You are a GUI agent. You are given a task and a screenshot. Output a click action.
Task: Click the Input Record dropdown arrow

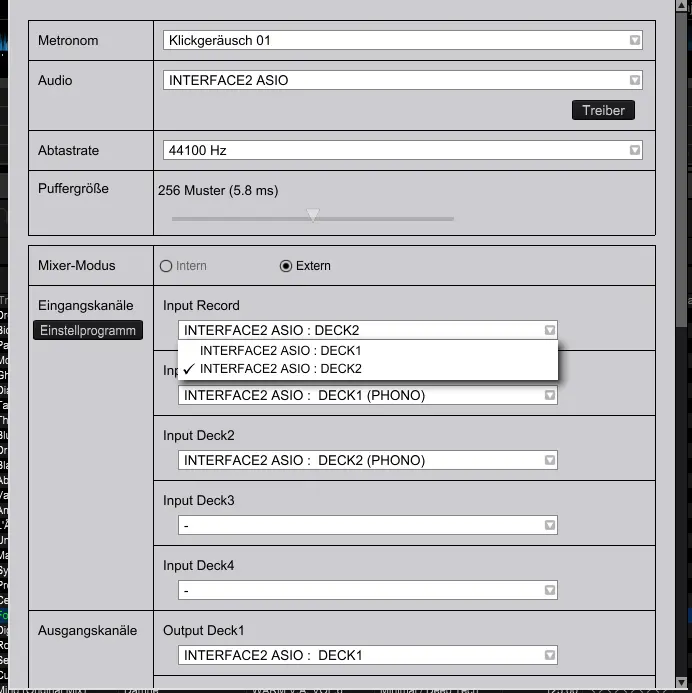coord(549,331)
